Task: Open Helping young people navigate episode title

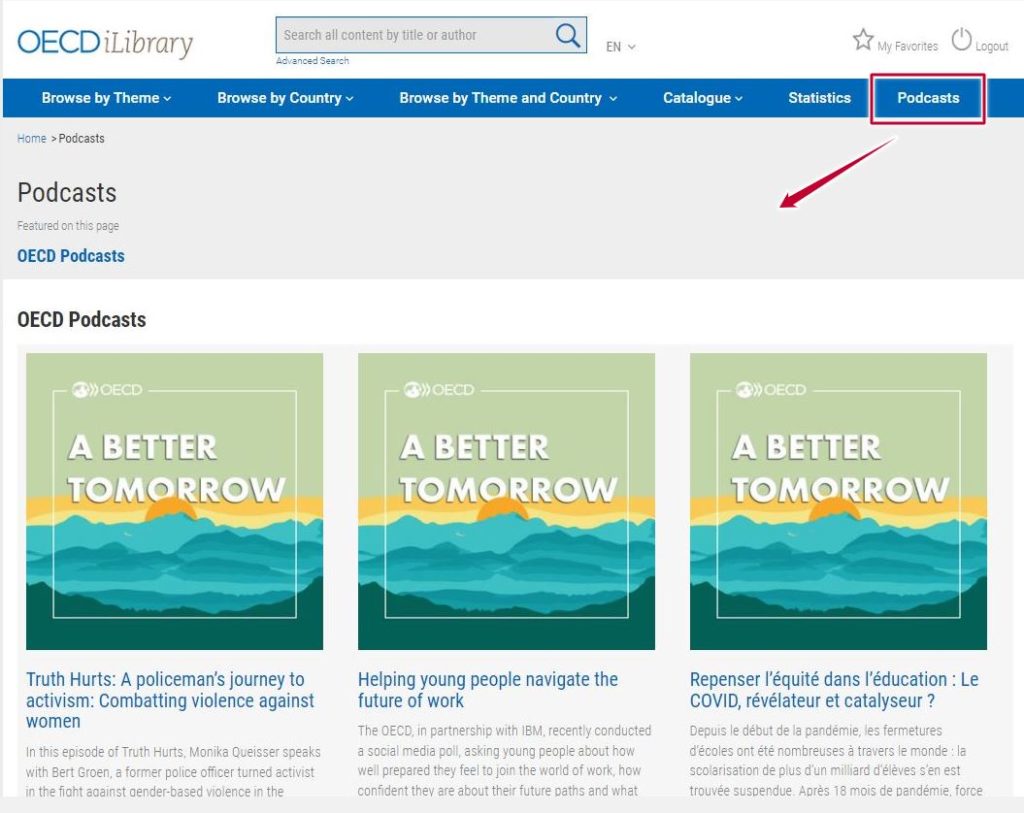Action: coord(487,690)
